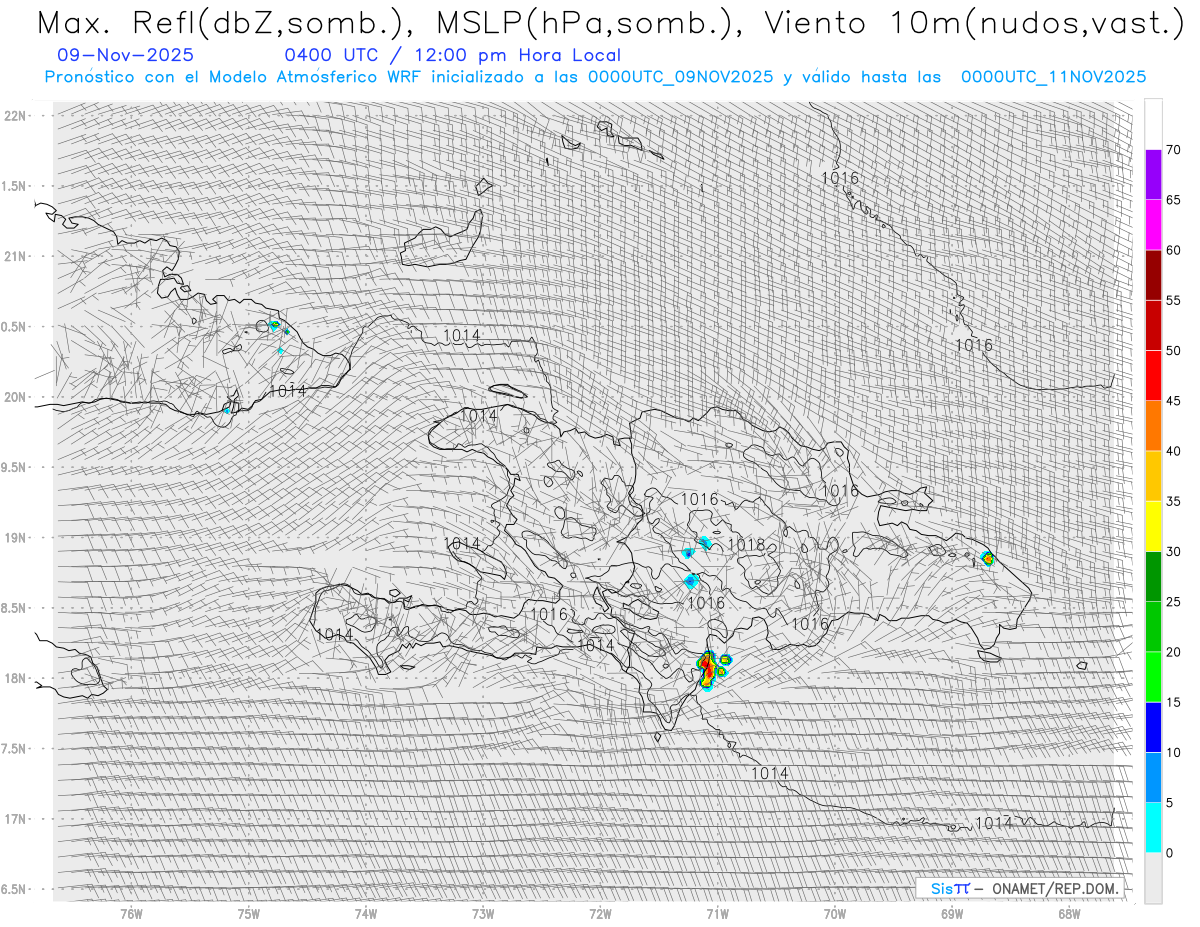Click the '17N' latitude axis label
Viewport: 1200px width, 927px height.
[x=14, y=819]
